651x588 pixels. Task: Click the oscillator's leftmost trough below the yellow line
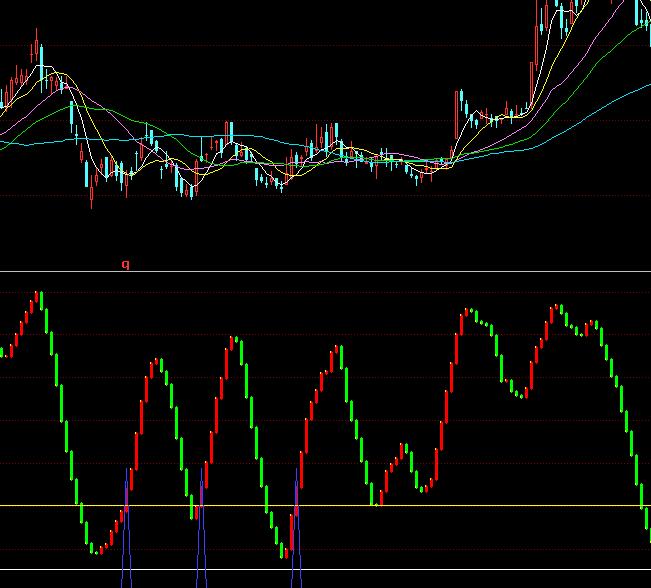point(95,549)
